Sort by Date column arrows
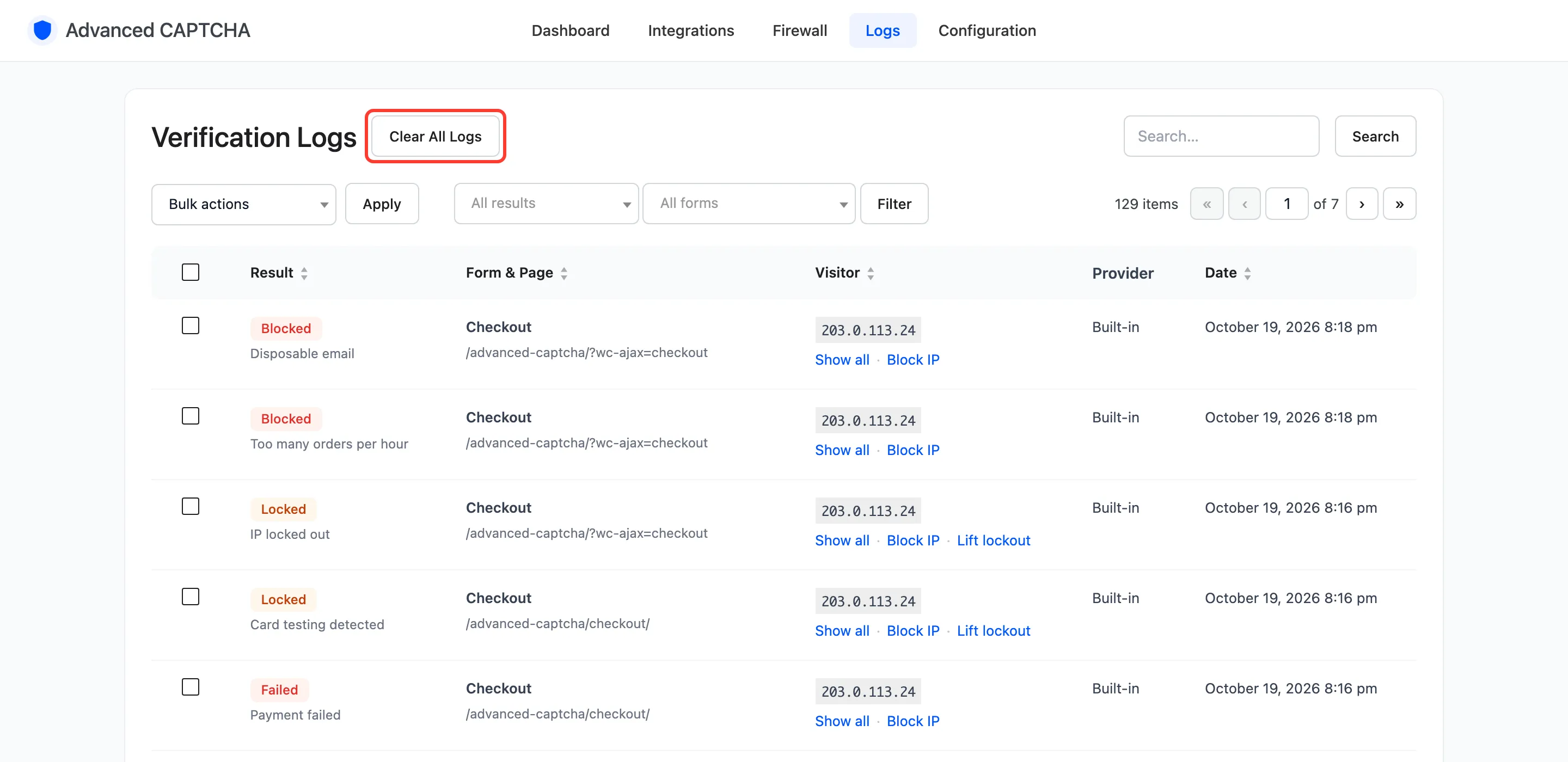This screenshot has width=1568, height=762. [1247, 273]
